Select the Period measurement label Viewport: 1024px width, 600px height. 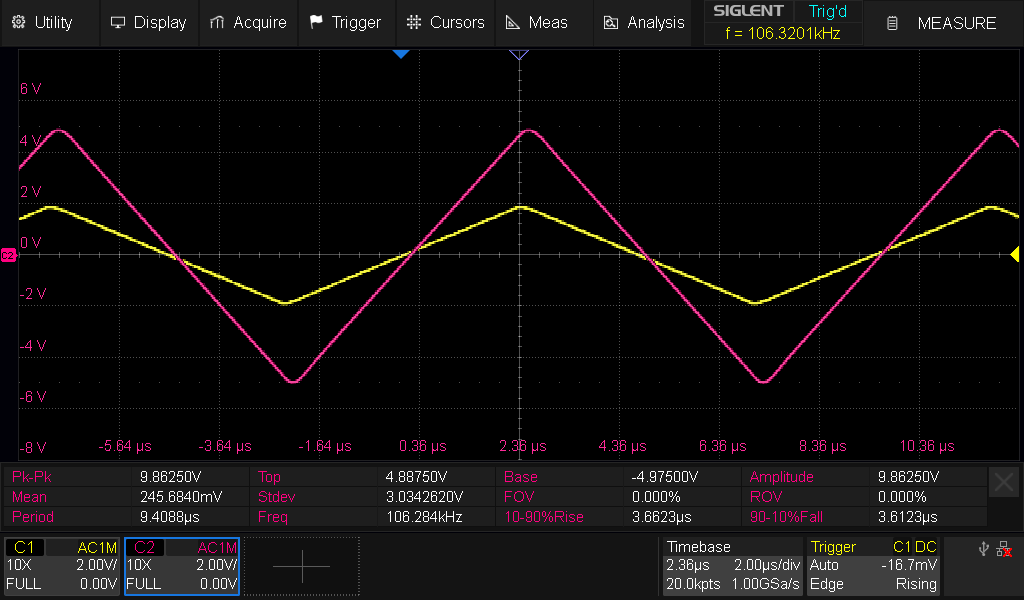(33, 517)
